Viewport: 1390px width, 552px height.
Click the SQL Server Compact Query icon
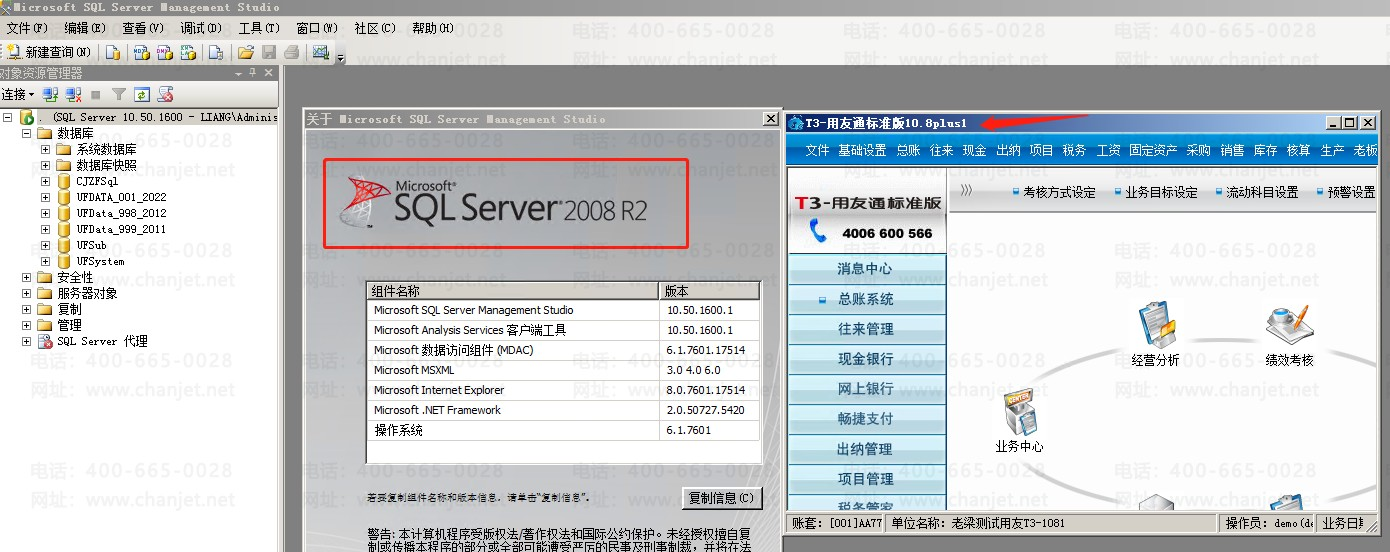click(214, 52)
